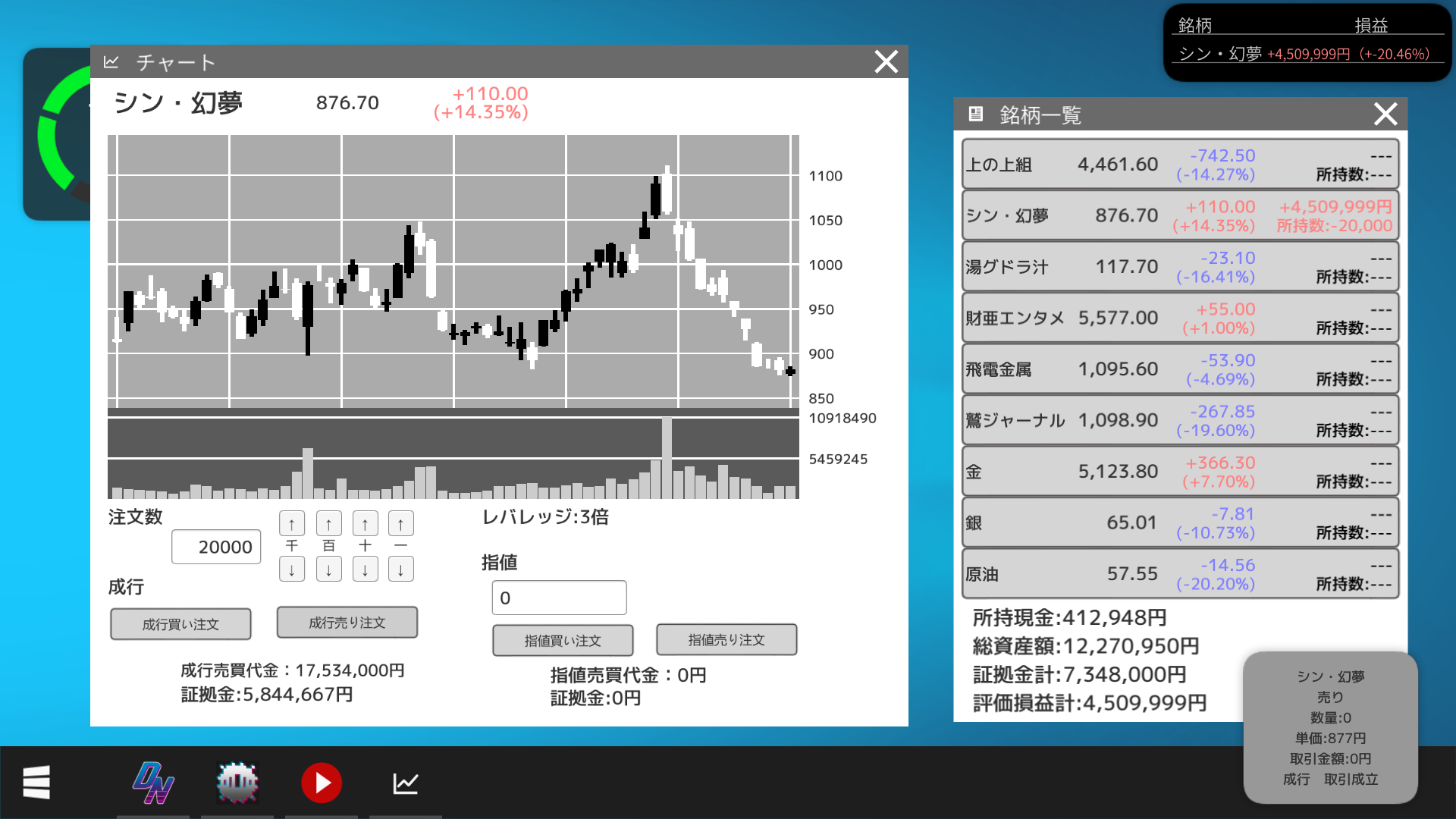Launch the DN app from the taskbar
Viewport: 1456px width, 819px height.
point(153,783)
